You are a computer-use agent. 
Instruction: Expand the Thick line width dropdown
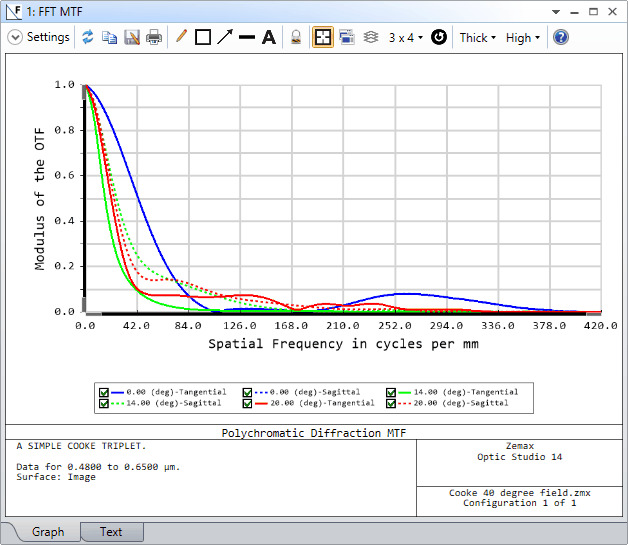[477, 37]
